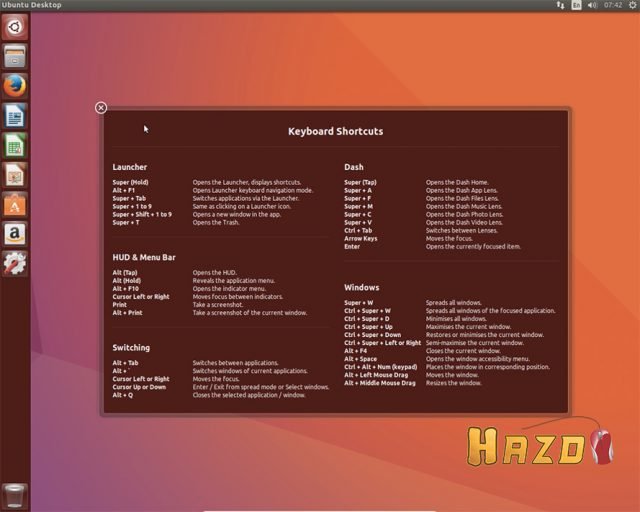Open the Trash in launcher
The image size is (640, 512).
coord(14,494)
